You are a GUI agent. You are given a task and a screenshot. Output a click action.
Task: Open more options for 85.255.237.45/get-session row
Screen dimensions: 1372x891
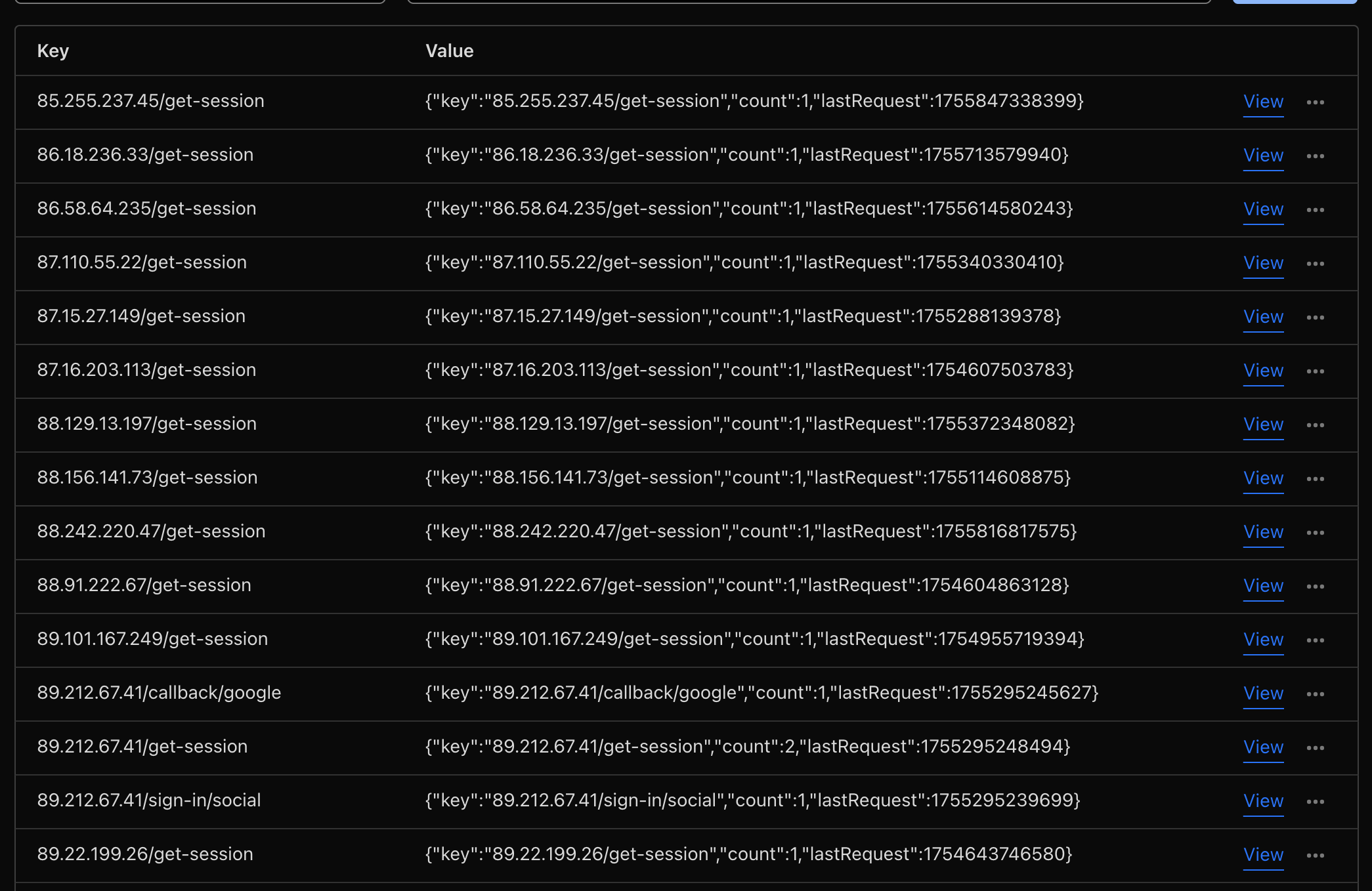coord(1315,102)
